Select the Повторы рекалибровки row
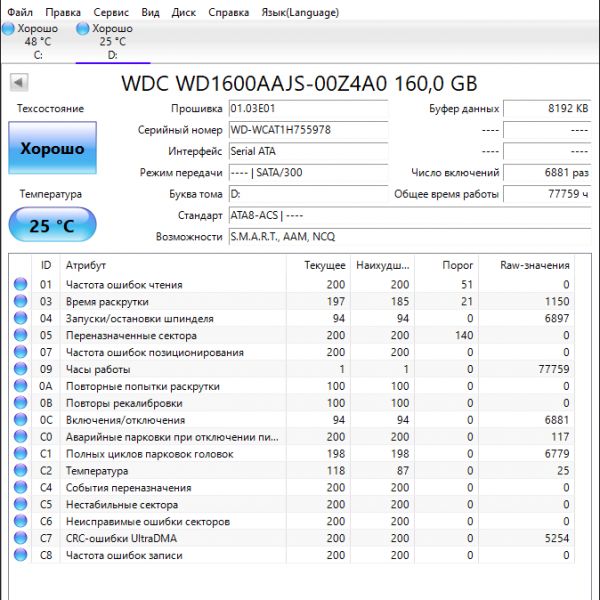Screen dimensions: 600x600 [x=292, y=403]
